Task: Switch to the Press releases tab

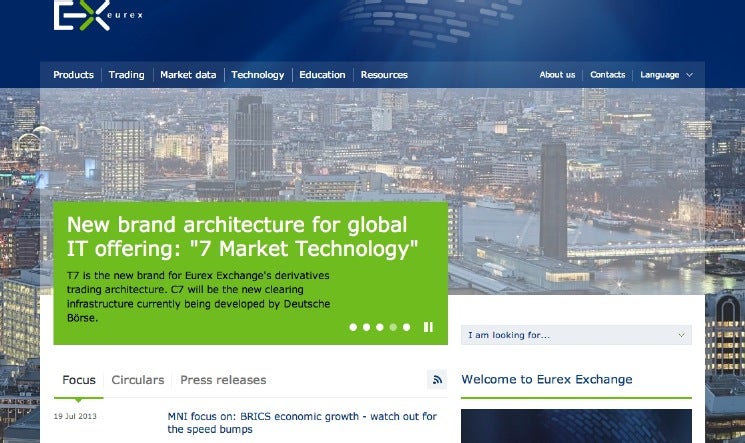Action: tap(223, 380)
